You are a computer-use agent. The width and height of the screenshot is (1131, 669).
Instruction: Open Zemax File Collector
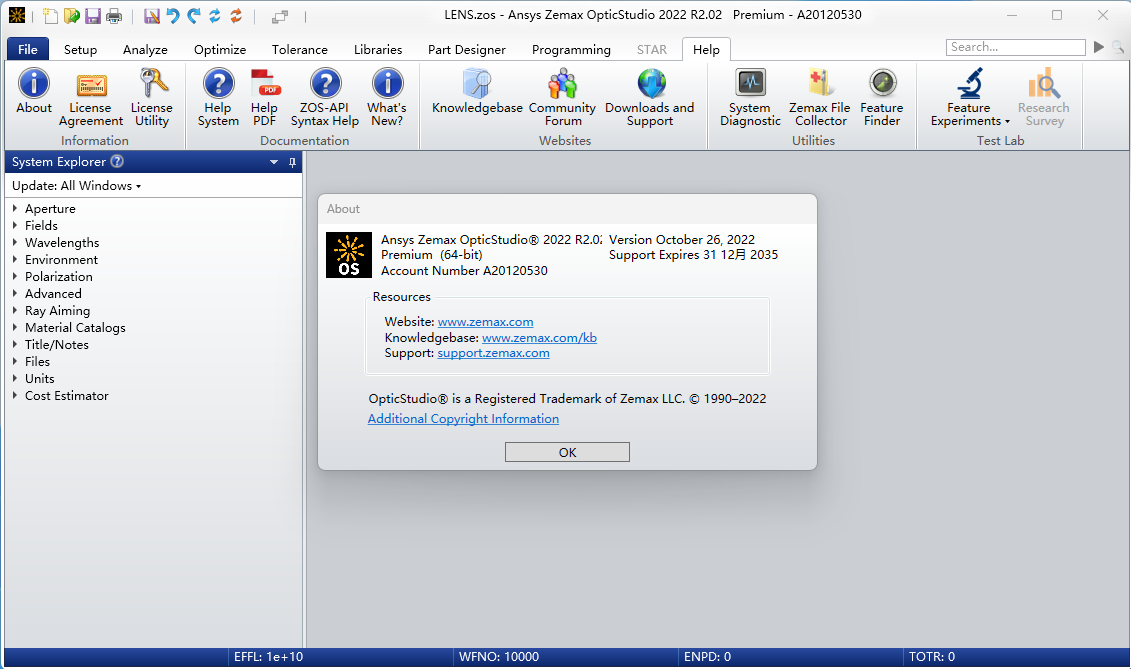(x=820, y=98)
